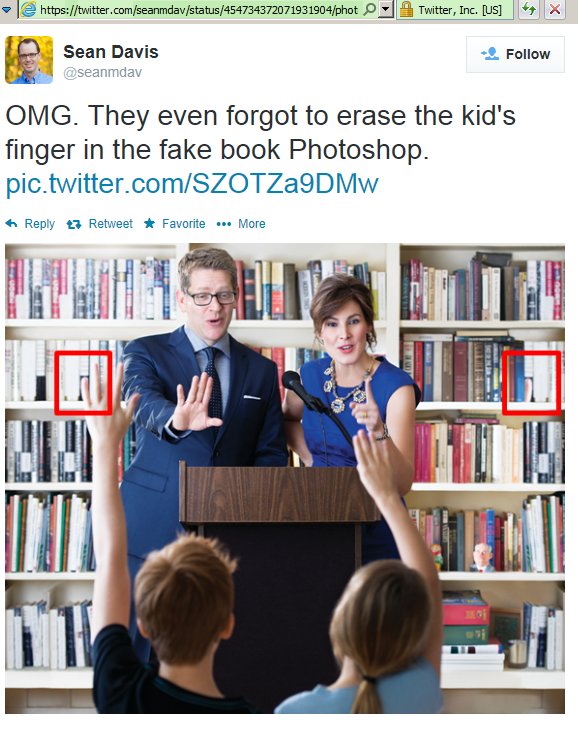Click the Favorite star icon

click(149, 223)
